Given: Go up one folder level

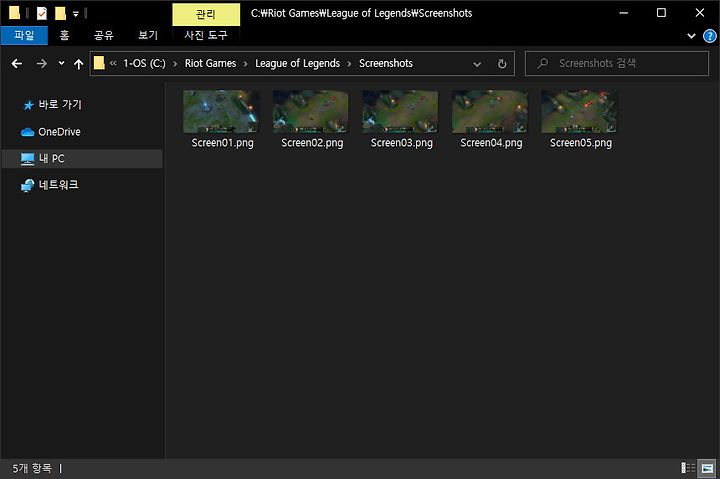Looking at the screenshot, I should click(x=79, y=64).
